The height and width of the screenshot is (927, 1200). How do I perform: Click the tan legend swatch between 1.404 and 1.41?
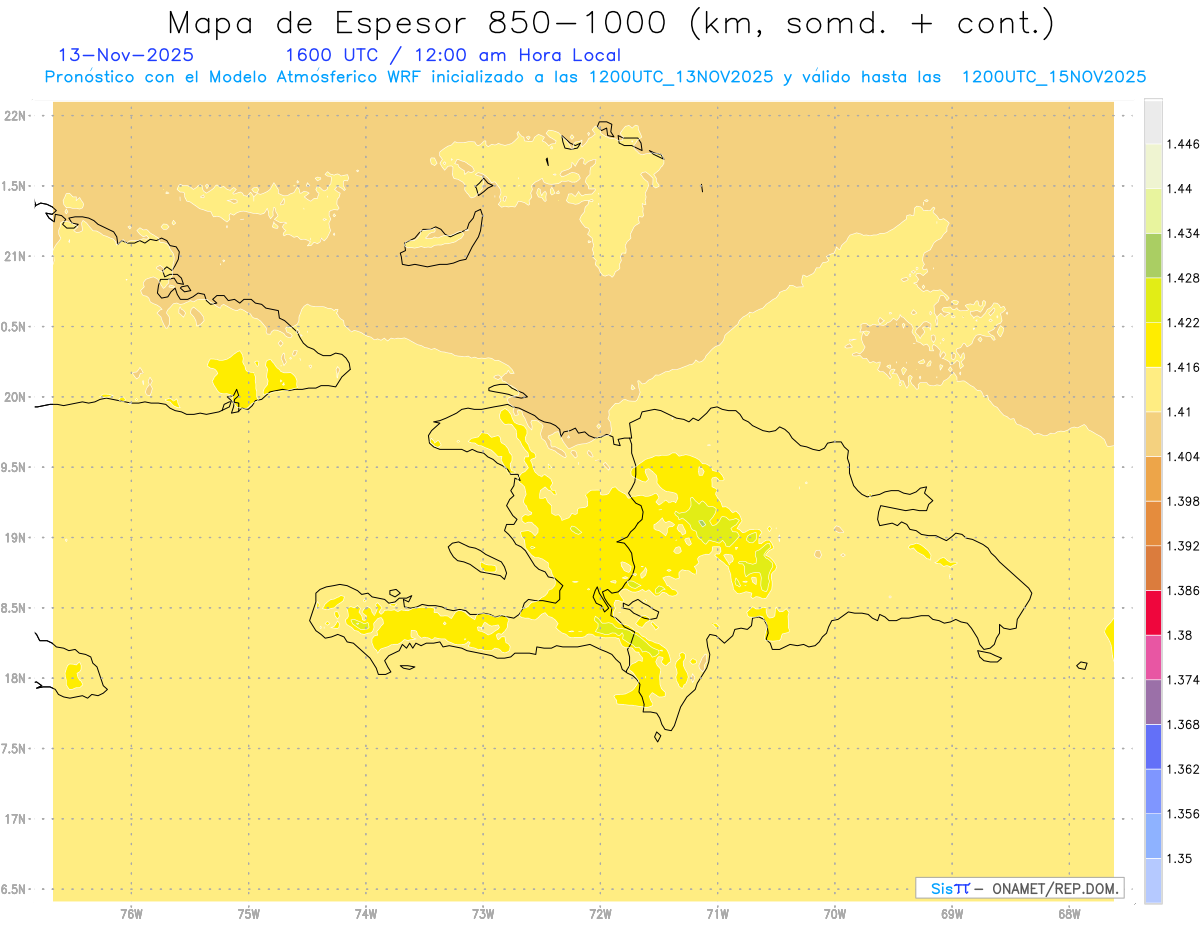pyautogui.click(x=1153, y=434)
